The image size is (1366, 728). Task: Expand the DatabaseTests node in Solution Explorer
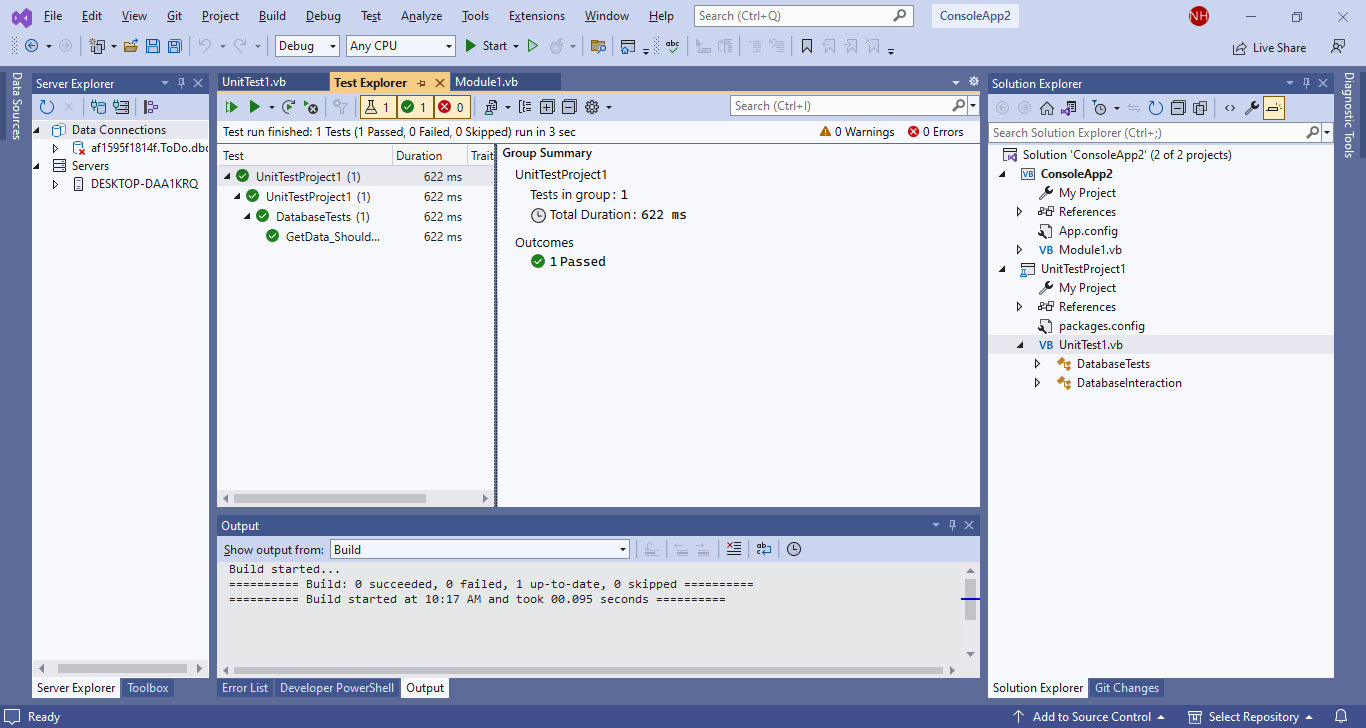[1037, 364]
